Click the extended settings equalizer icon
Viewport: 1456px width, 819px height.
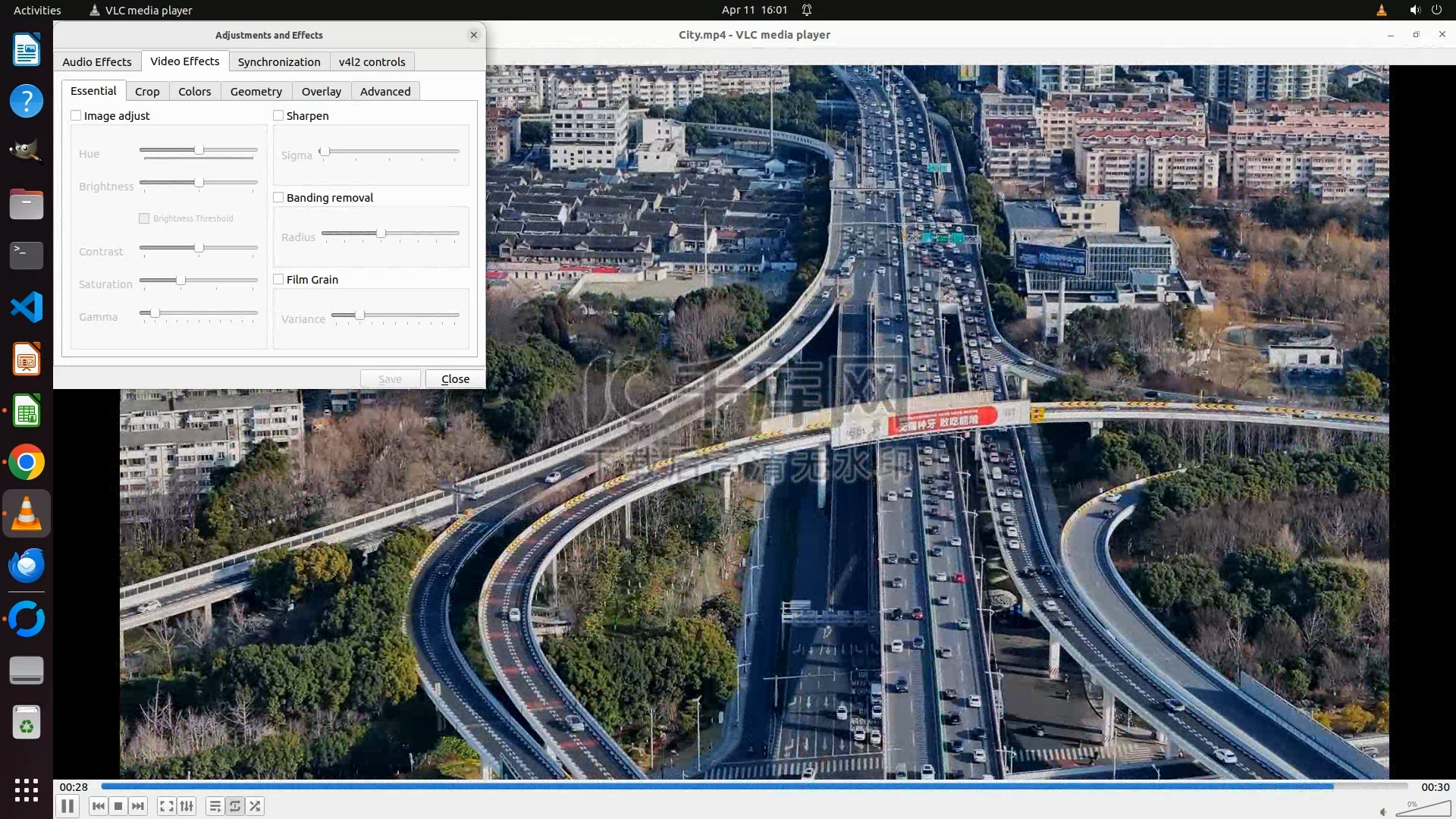click(x=187, y=806)
